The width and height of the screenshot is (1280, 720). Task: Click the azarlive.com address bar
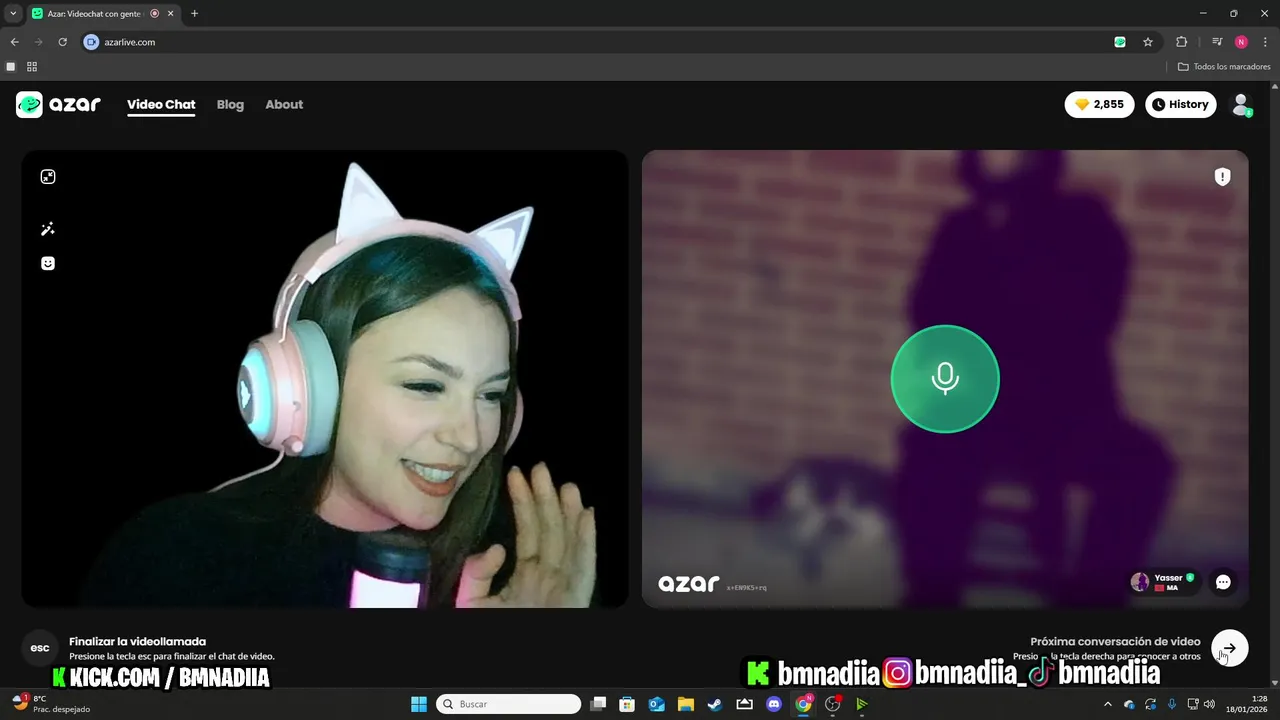pos(600,42)
